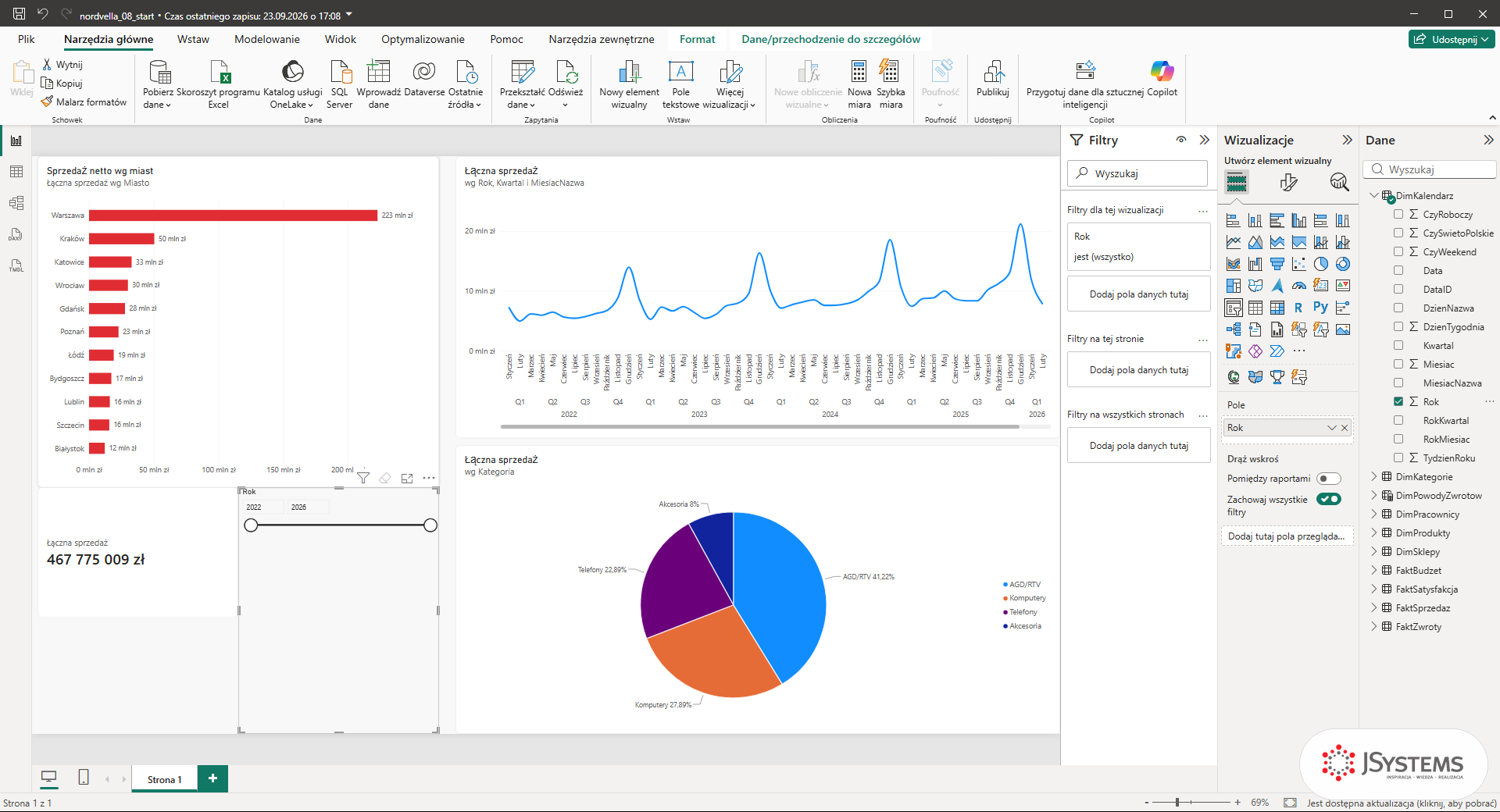The height and width of the screenshot is (812, 1500).
Task: Toggle filter pane visibility eye icon
Action: [x=1181, y=140]
